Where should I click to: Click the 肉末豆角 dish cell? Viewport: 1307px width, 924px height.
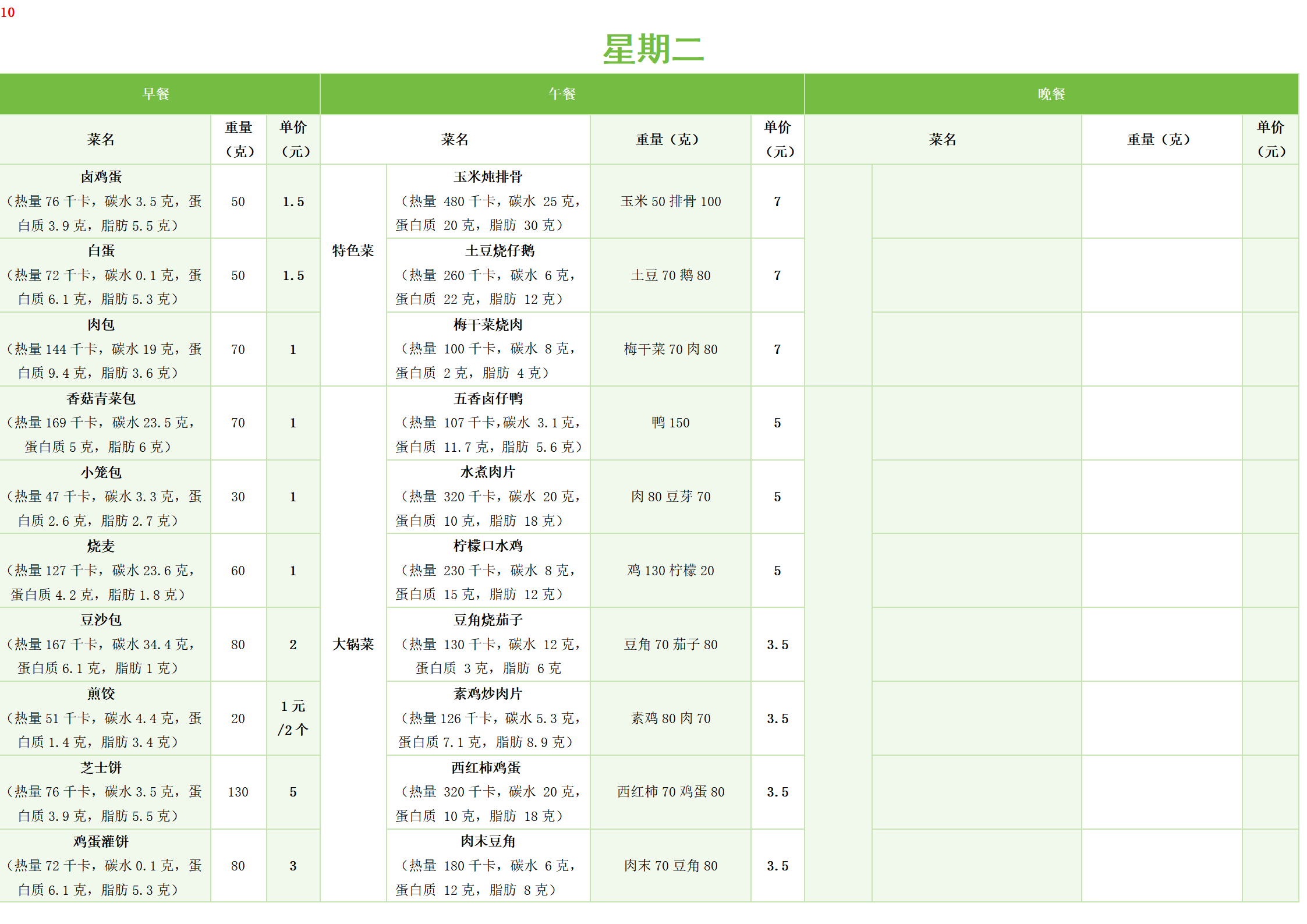[488, 866]
